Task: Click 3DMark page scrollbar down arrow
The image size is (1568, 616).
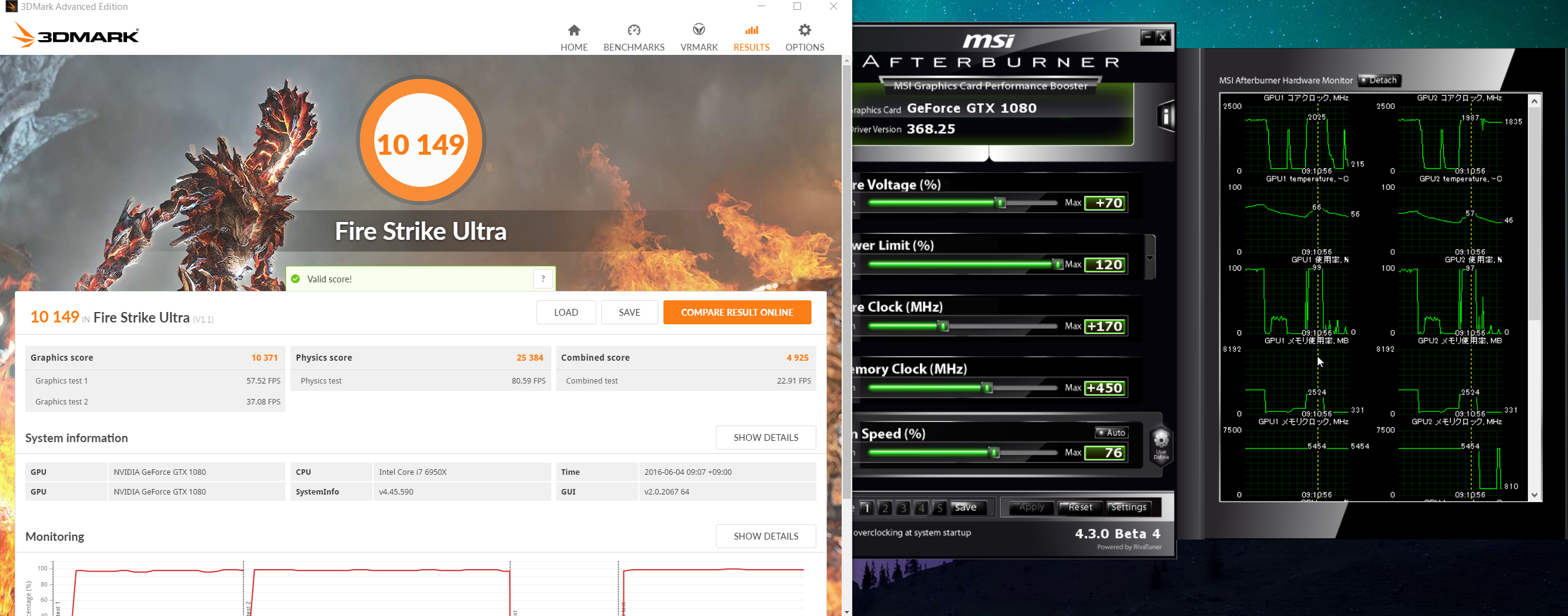Action: (847, 611)
